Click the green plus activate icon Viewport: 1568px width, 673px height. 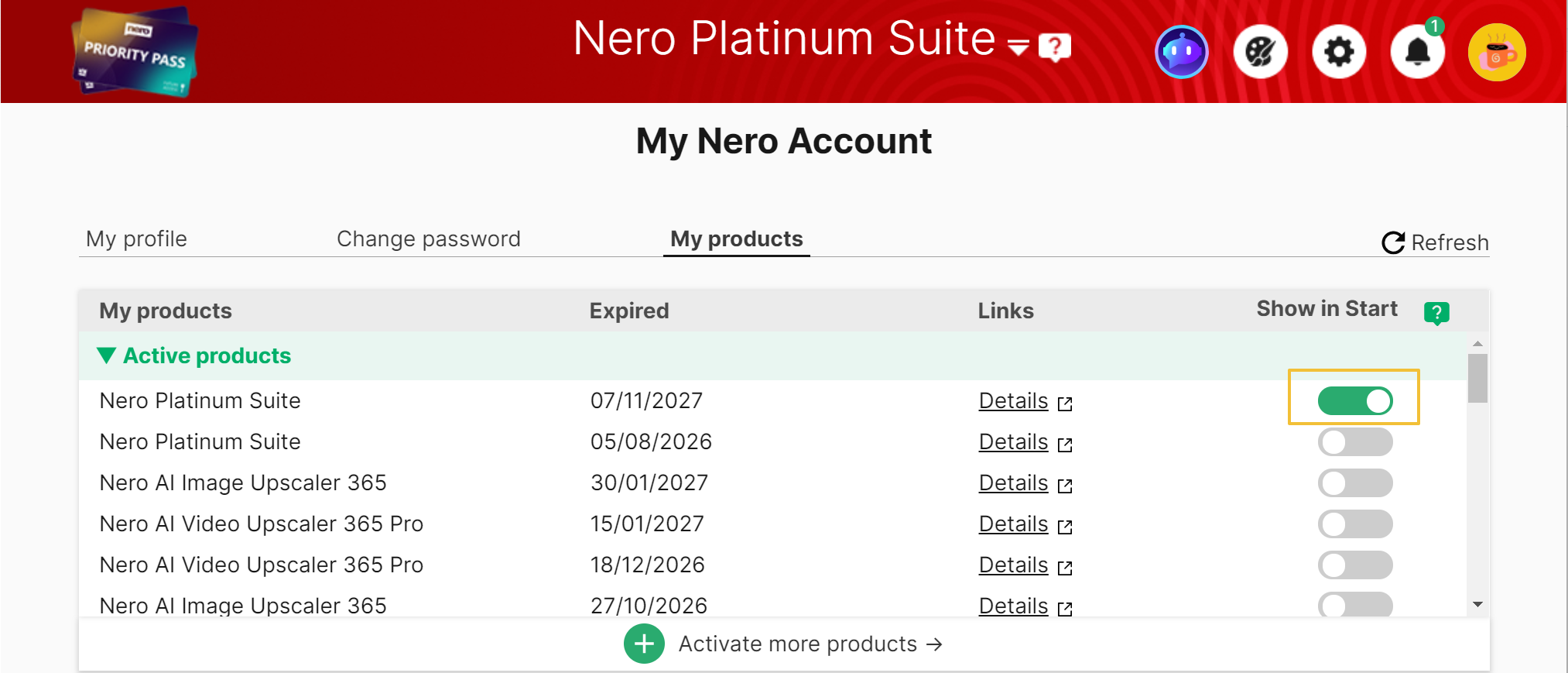coord(644,644)
